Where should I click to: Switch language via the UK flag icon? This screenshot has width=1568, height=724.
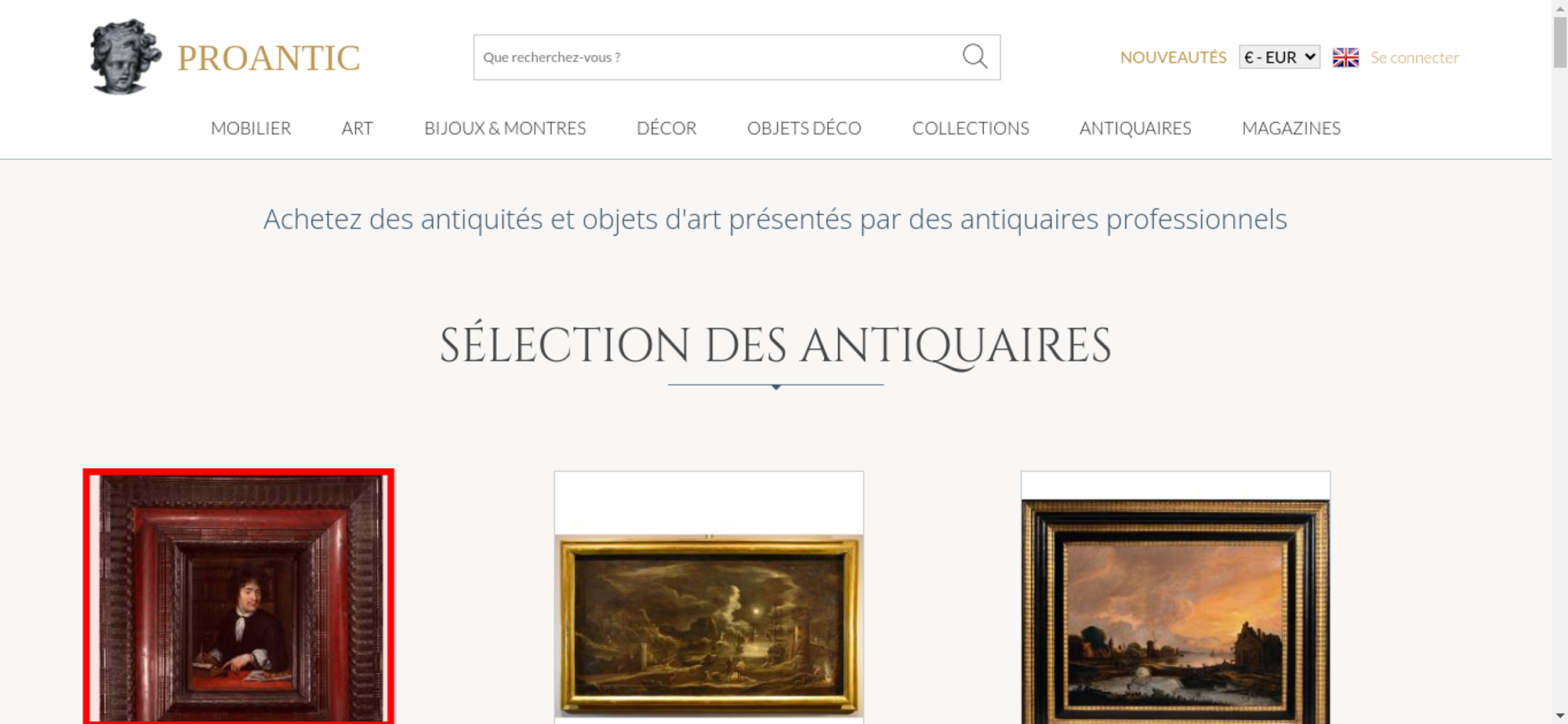click(1345, 57)
